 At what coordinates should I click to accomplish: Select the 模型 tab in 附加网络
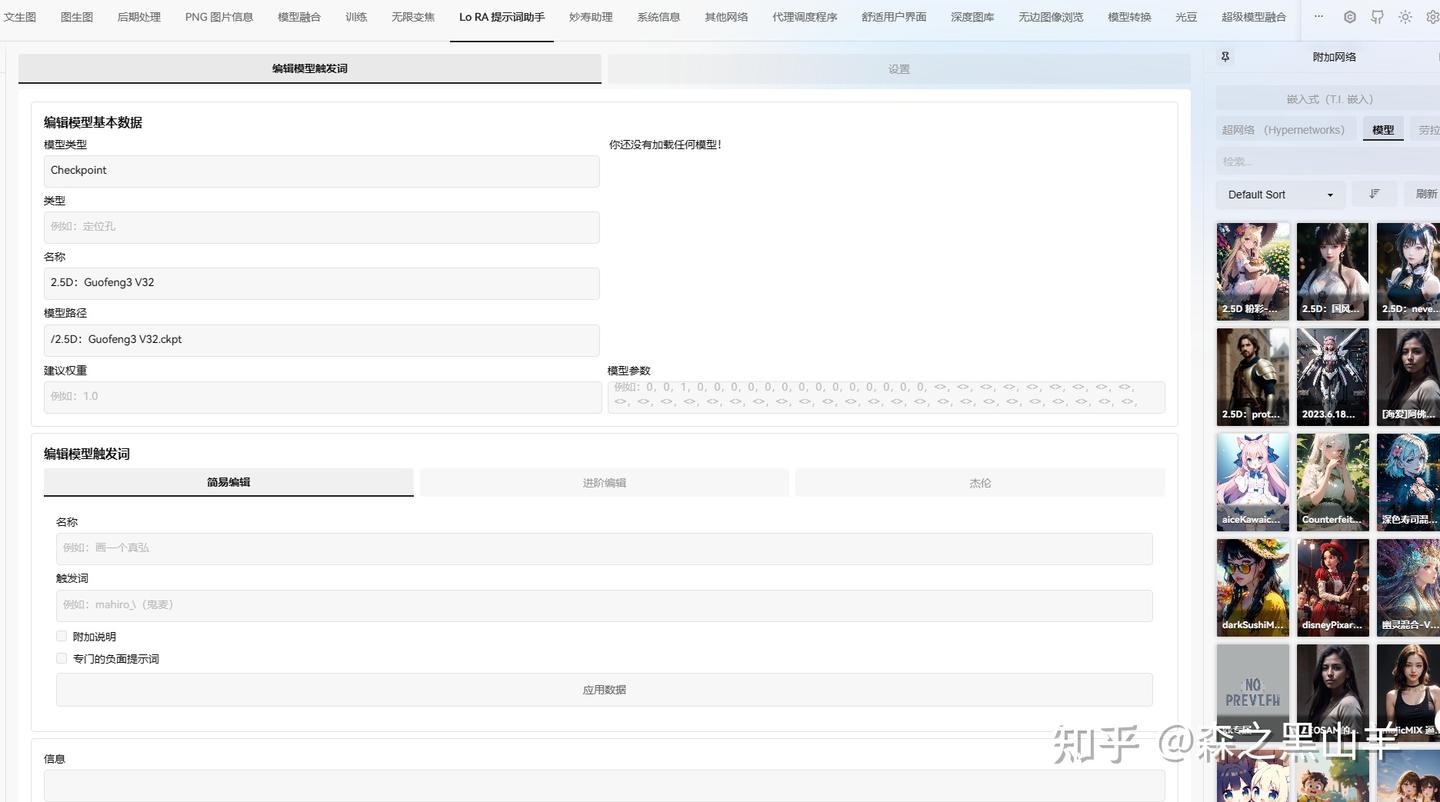tap(1383, 130)
